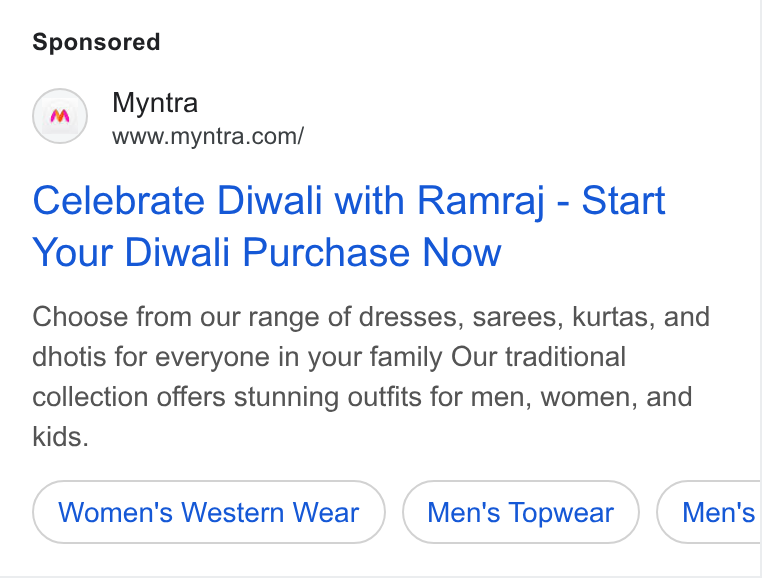Click the word 'kids.' in the description

(61, 436)
